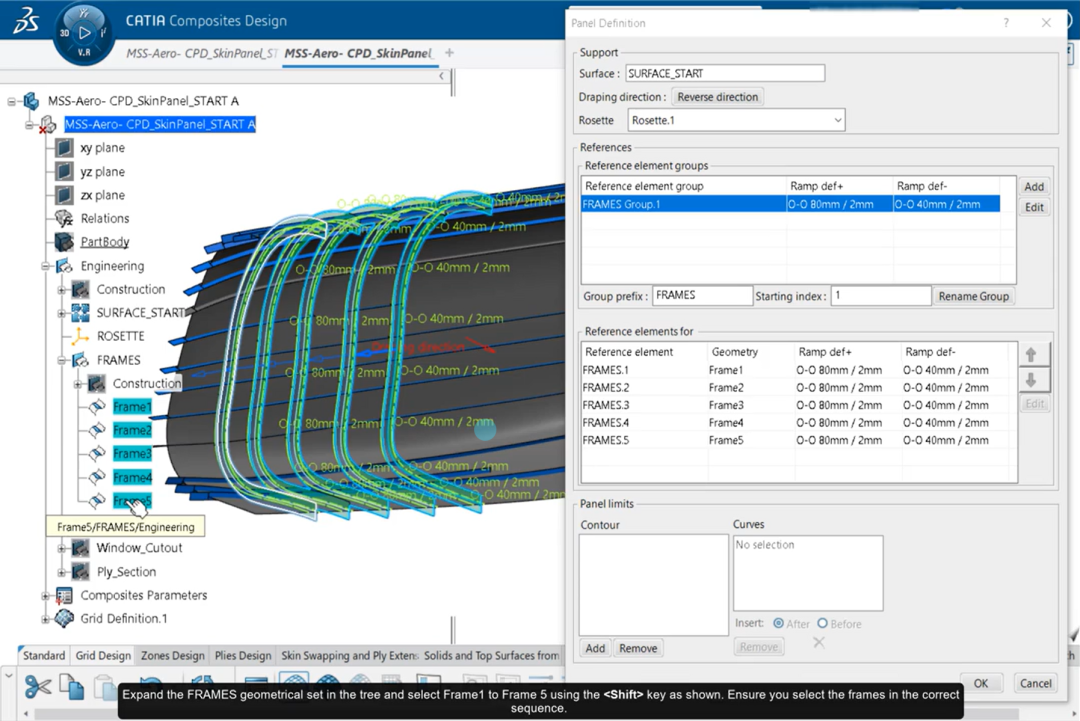
Task: Expand the Composites Parameters node
Action: click(45, 596)
